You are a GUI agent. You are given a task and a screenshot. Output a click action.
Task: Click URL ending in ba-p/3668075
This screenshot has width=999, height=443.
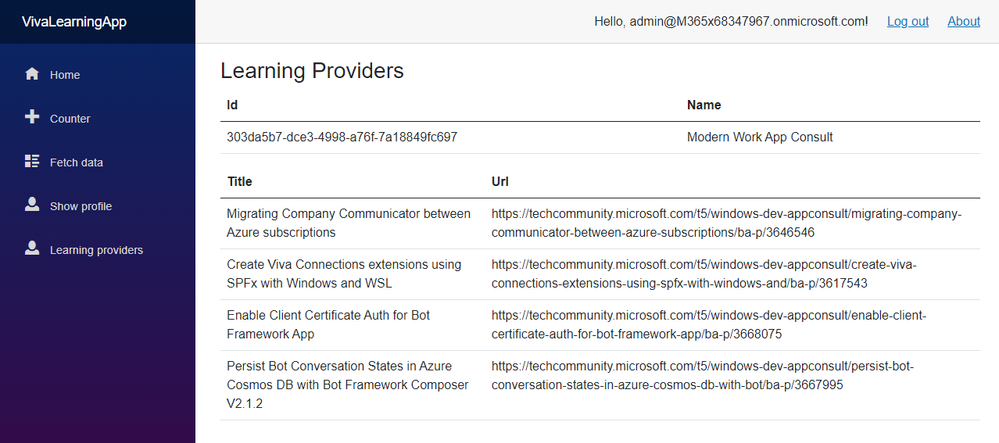point(708,325)
